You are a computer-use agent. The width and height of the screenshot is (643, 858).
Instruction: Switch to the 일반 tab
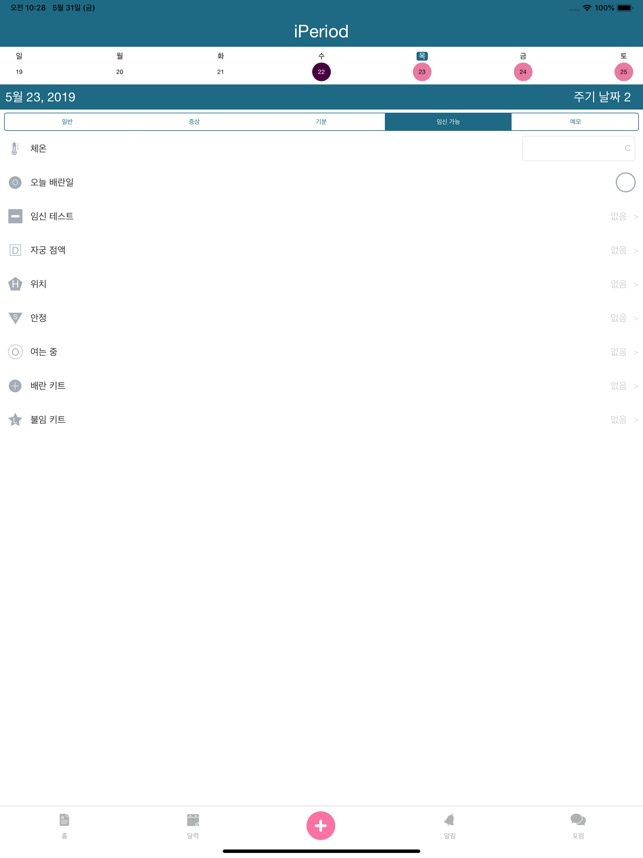68,122
